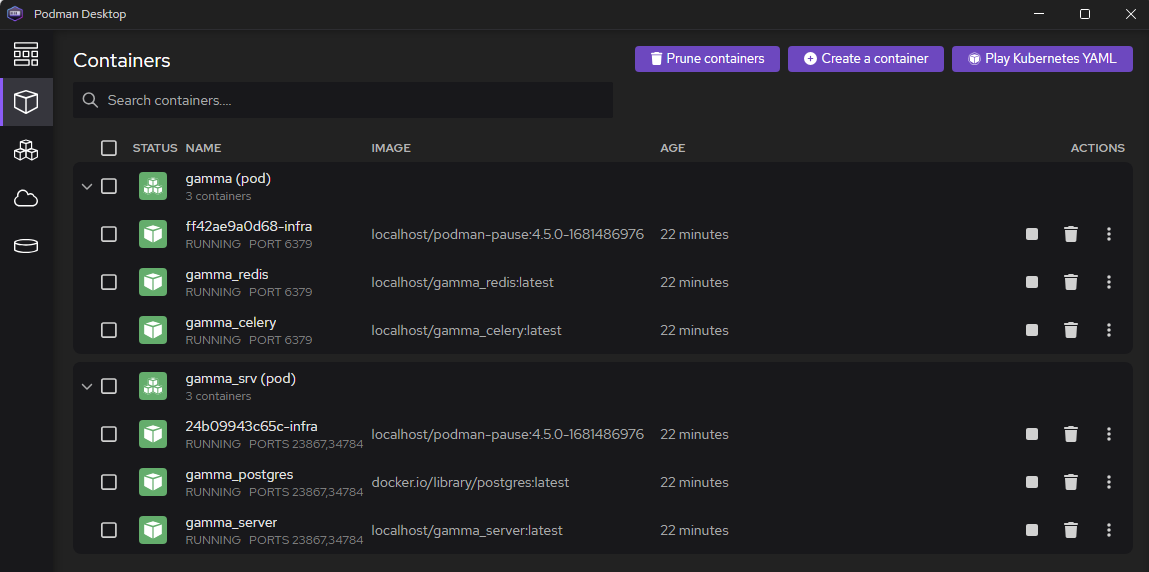Open more actions for 24b09943c65c-infra
1149x572 pixels.
(1109, 434)
